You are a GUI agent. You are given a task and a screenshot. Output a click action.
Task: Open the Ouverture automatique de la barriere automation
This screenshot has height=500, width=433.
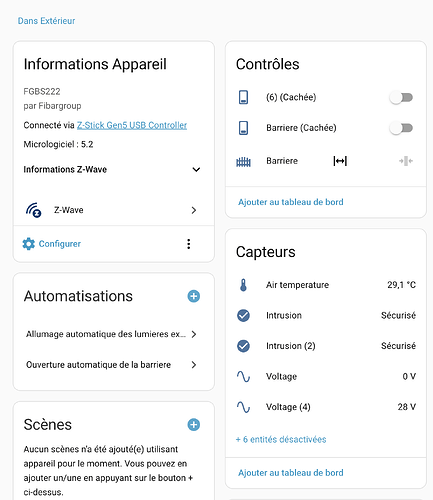click(112, 365)
